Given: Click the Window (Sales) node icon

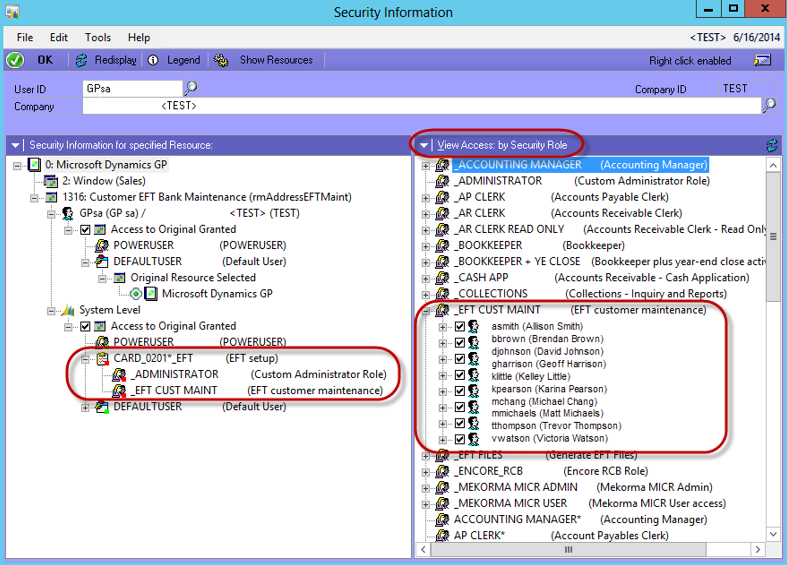Looking at the screenshot, I should [x=51, y=181].
